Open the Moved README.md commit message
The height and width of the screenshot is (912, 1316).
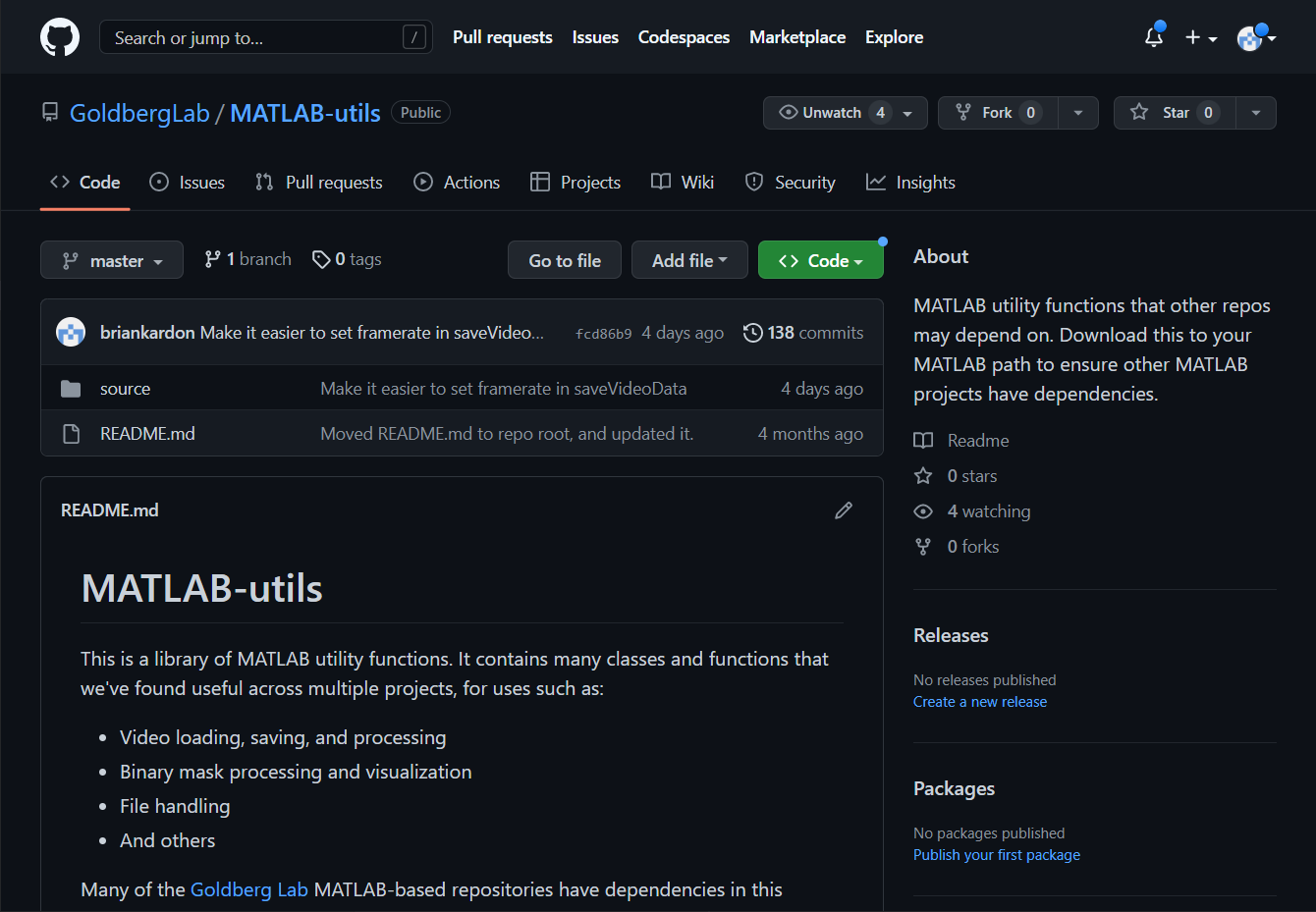[507, 434]
